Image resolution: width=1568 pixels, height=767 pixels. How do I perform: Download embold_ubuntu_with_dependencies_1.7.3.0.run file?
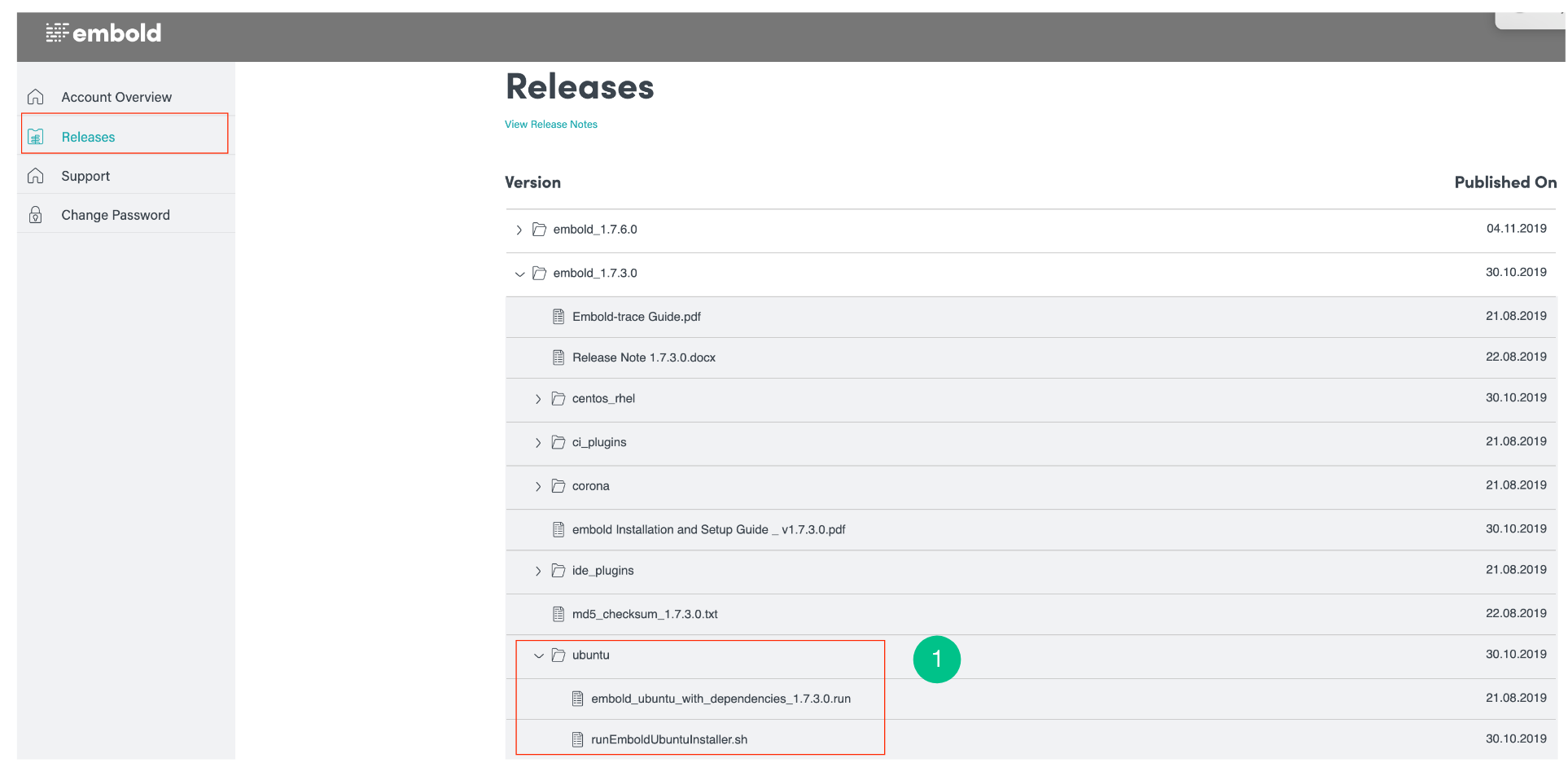[x=720, y=699]
